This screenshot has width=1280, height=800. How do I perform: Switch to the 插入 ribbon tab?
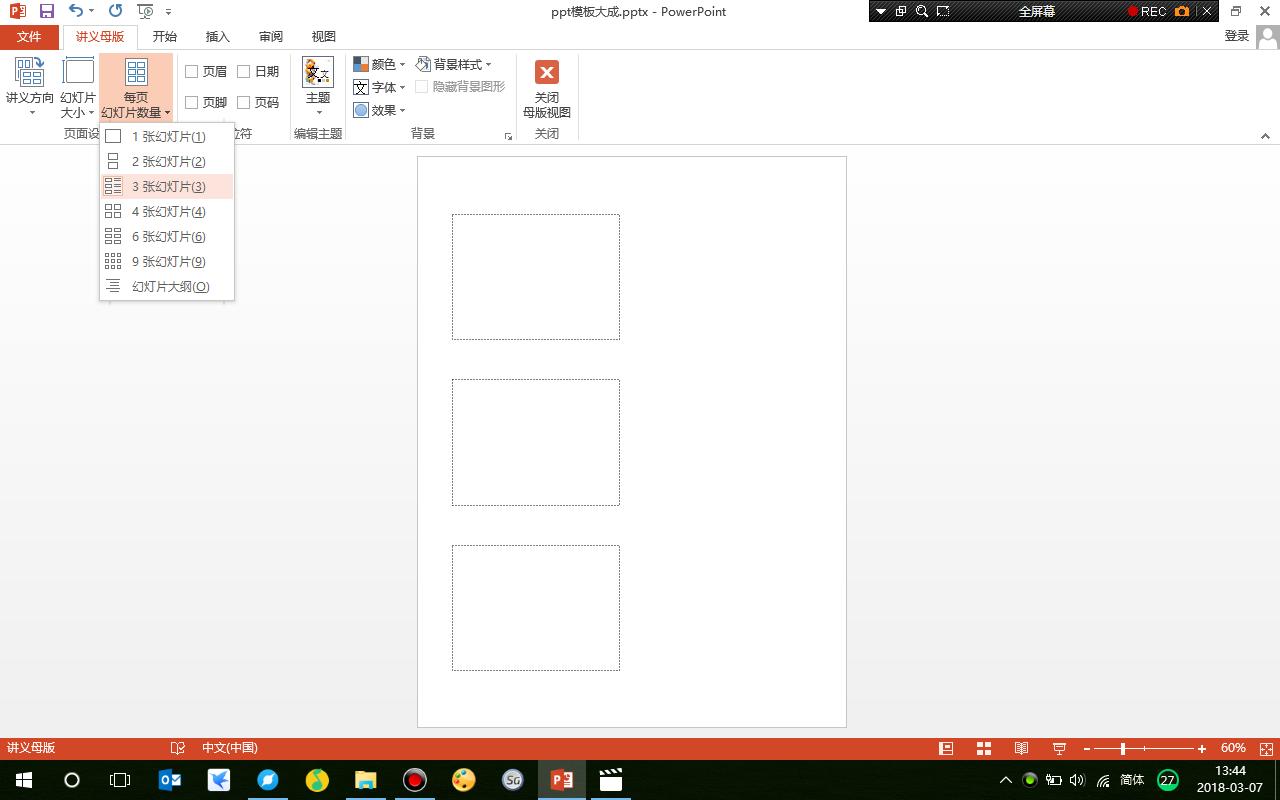pyautogui.click(x=217, y=36)
